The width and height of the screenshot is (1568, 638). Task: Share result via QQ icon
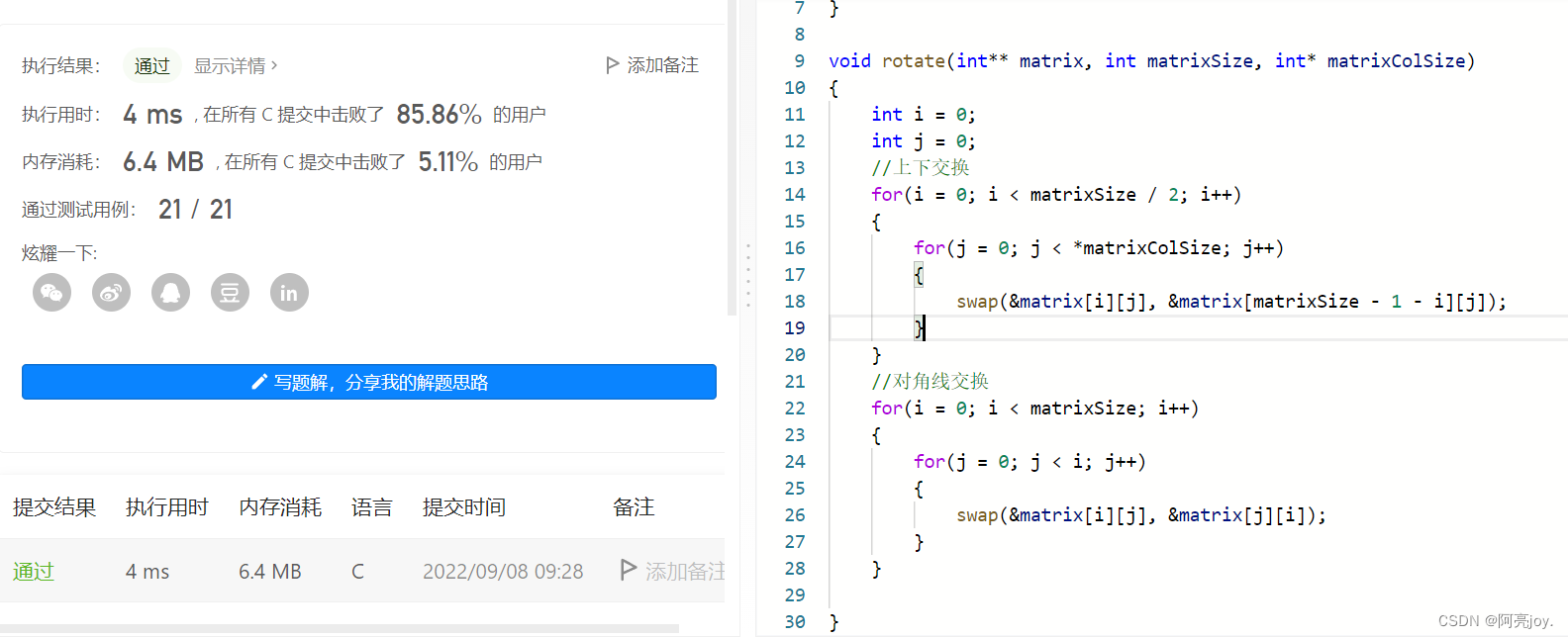pos(170,293)
